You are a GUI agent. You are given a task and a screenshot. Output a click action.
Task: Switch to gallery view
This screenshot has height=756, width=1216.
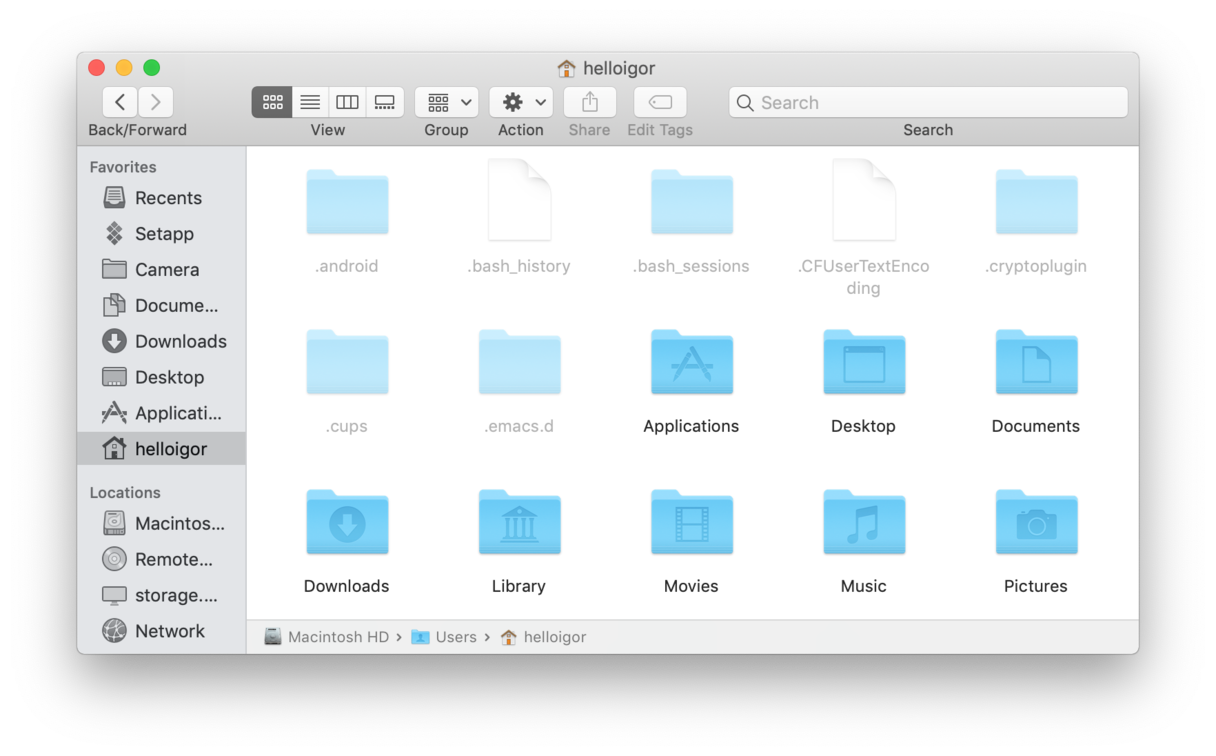(384, 102)
